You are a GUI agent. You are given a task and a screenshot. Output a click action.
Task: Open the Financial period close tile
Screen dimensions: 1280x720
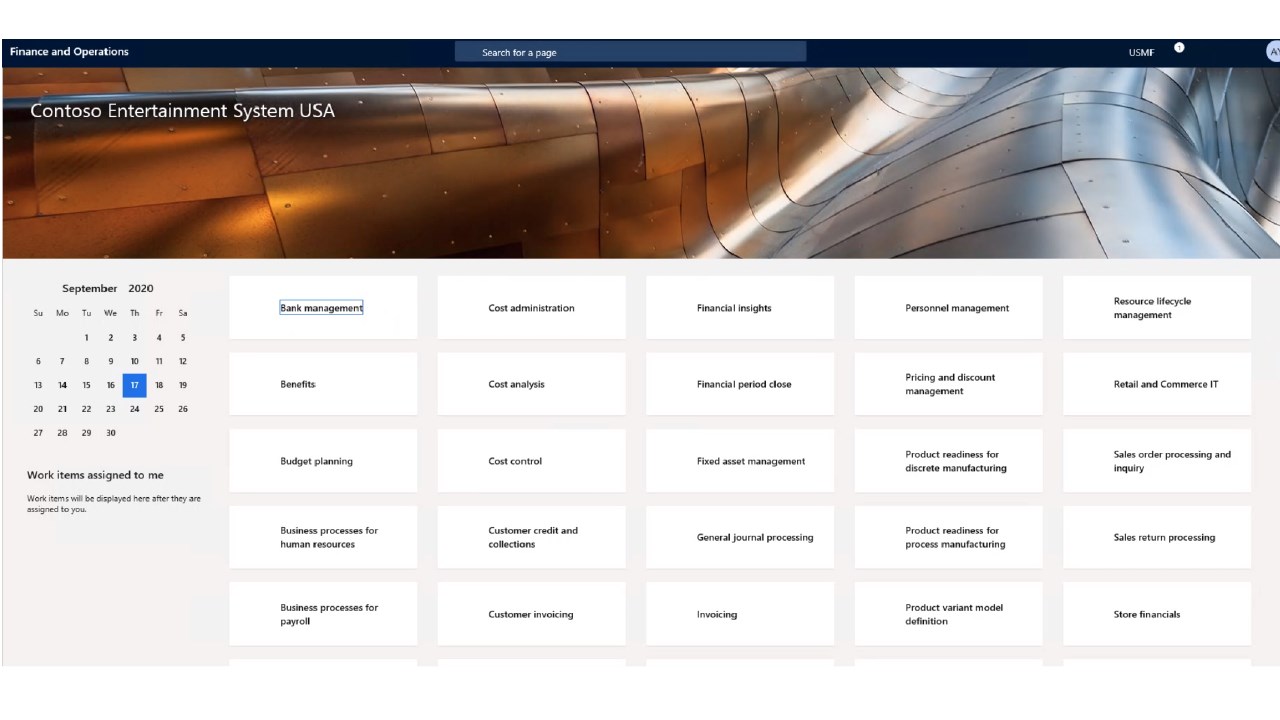pos(740,384)
